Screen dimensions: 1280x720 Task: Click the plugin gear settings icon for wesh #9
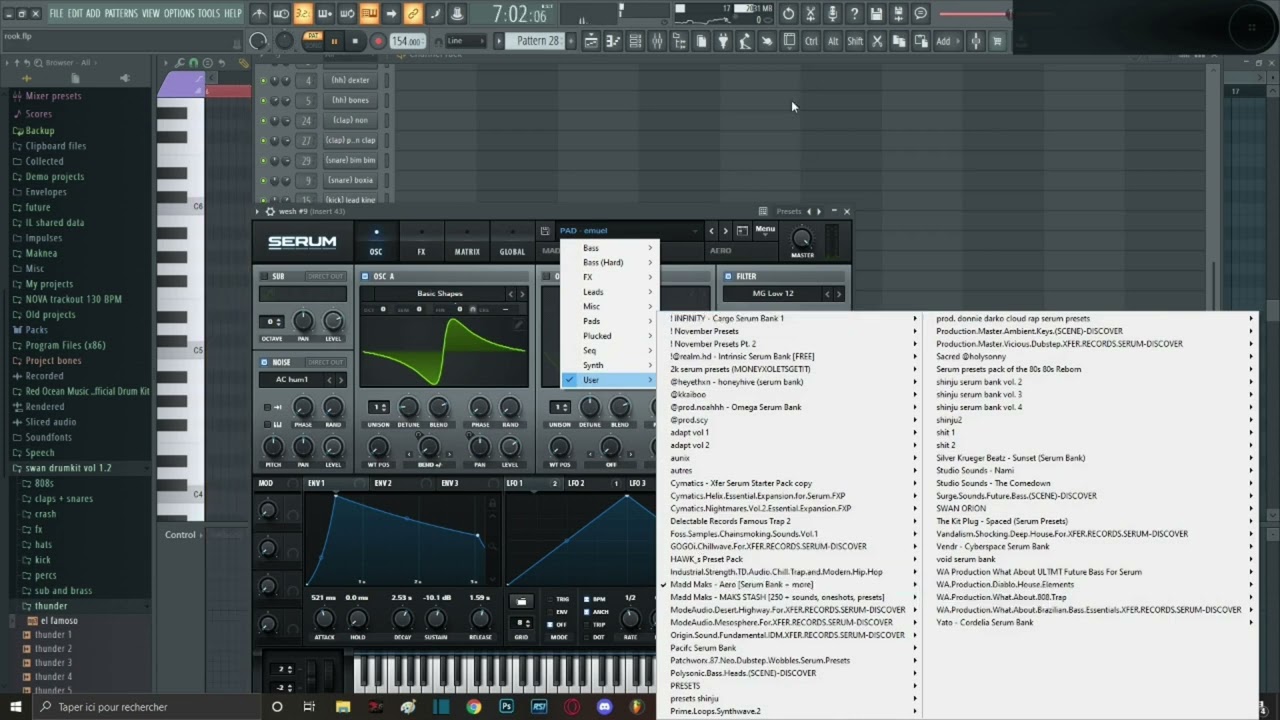(x=269, y=212)
